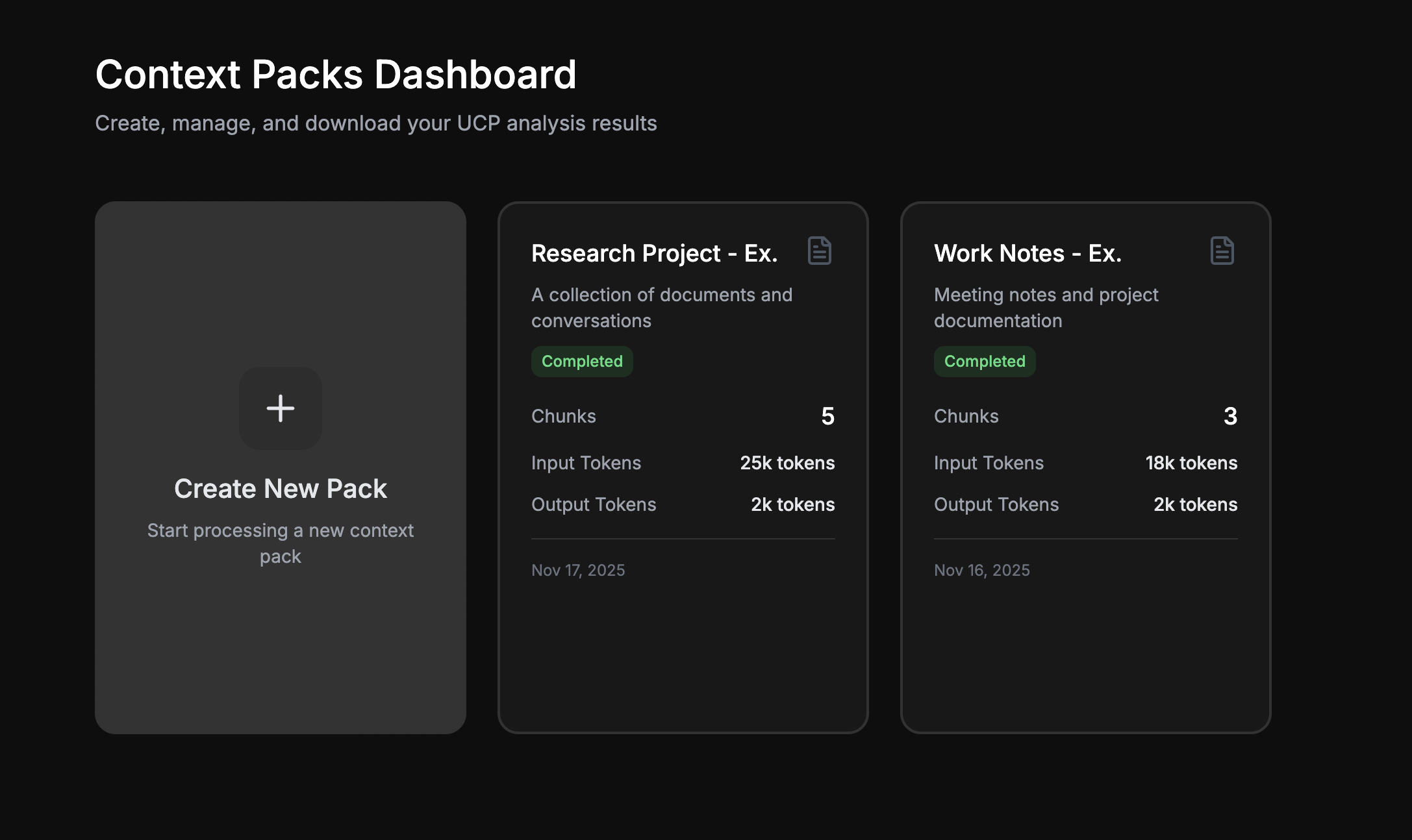
Task: Click the Completed badge on Research Project
Action: 581,361
